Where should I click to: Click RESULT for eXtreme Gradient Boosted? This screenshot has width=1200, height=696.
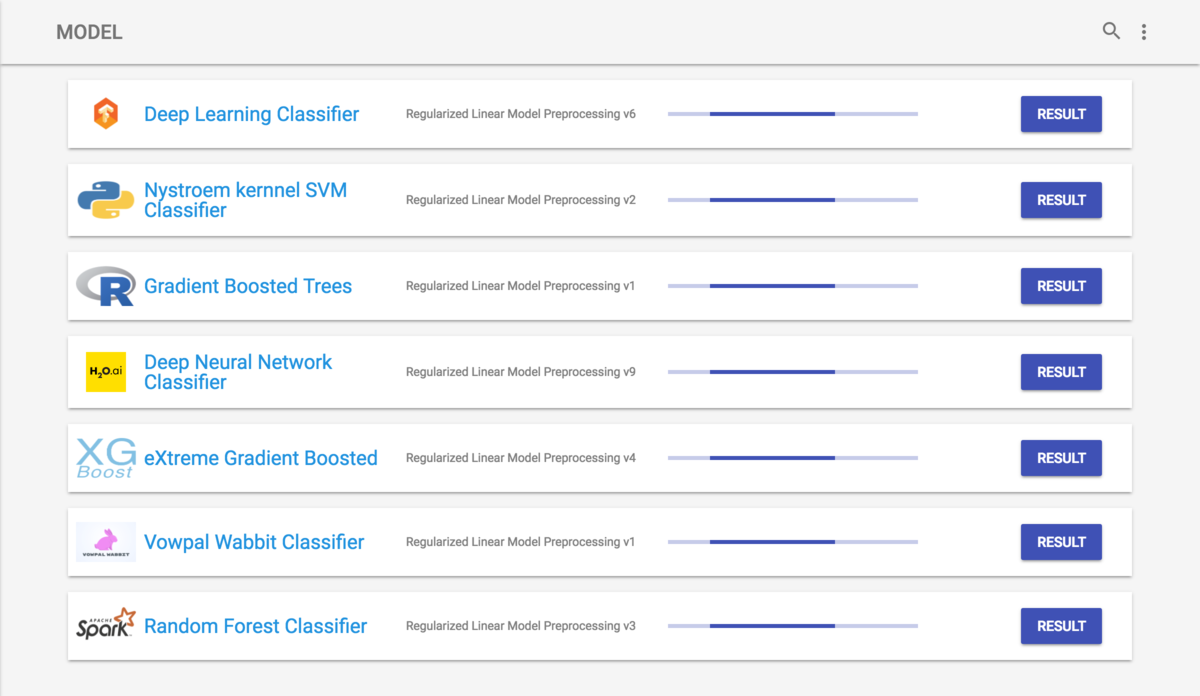pos(1061,458)
